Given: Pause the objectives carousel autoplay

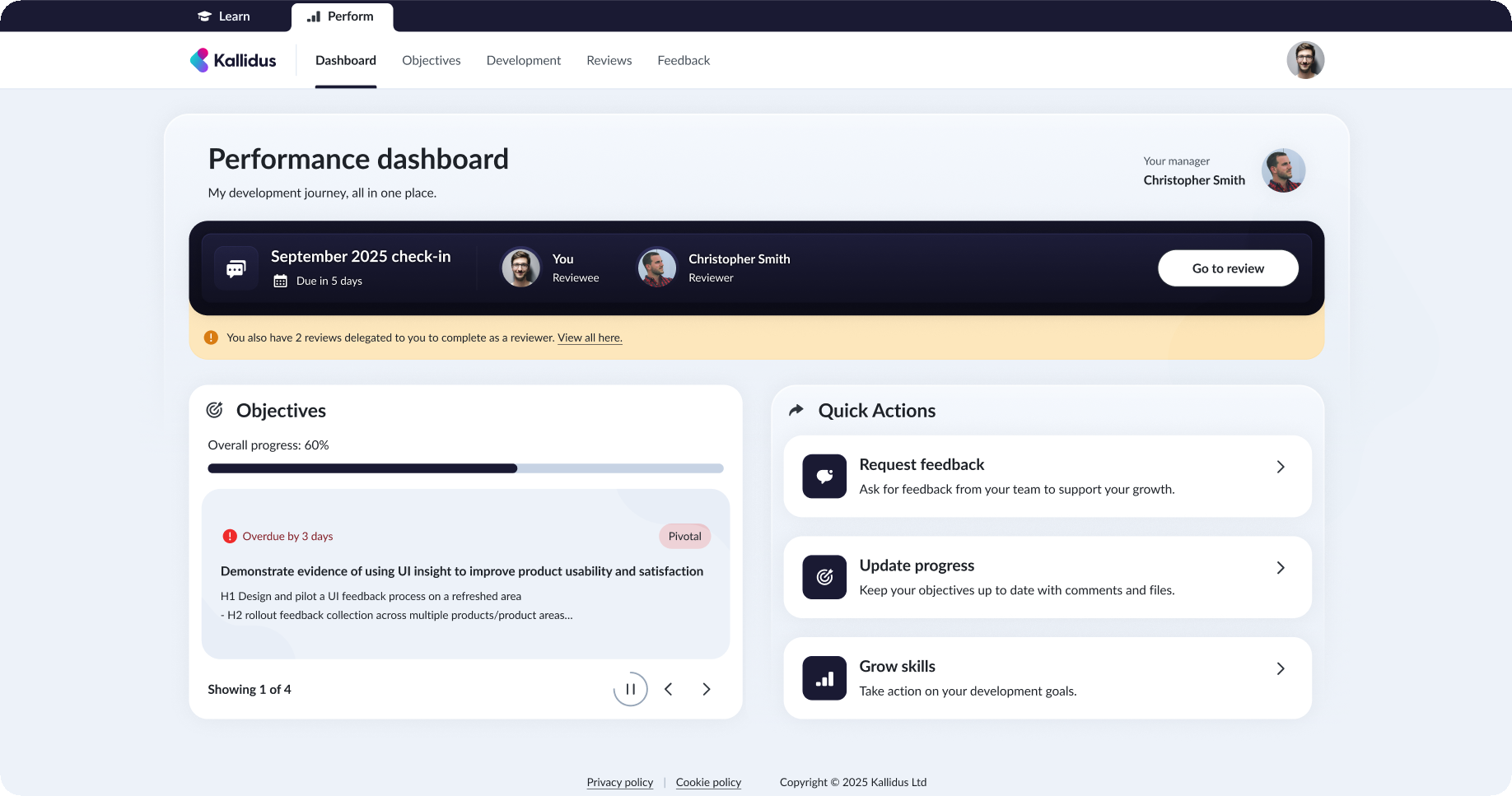Looking at the screenshot, I should [630, 689].
